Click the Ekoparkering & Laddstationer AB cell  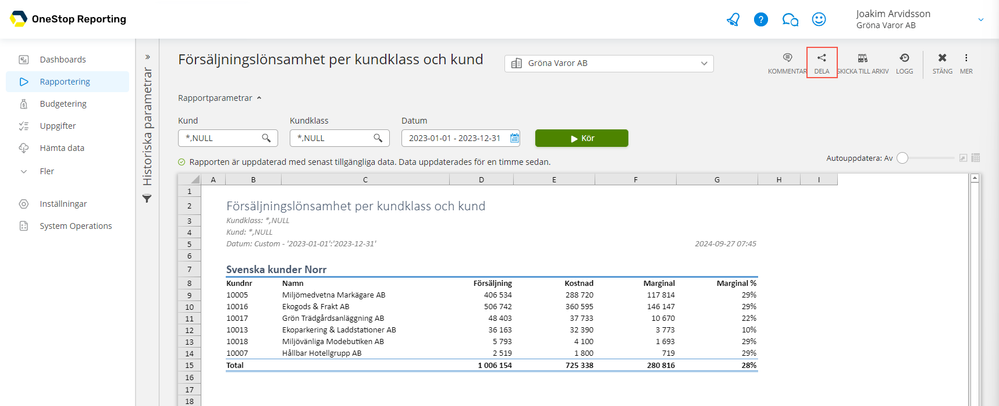(339, 330)
